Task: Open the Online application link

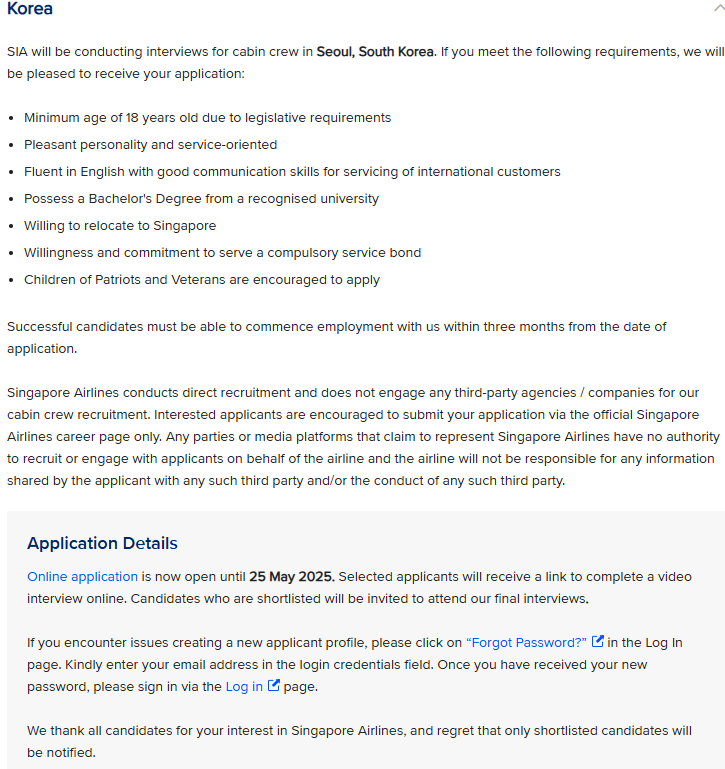Action: tap(82, 577)
